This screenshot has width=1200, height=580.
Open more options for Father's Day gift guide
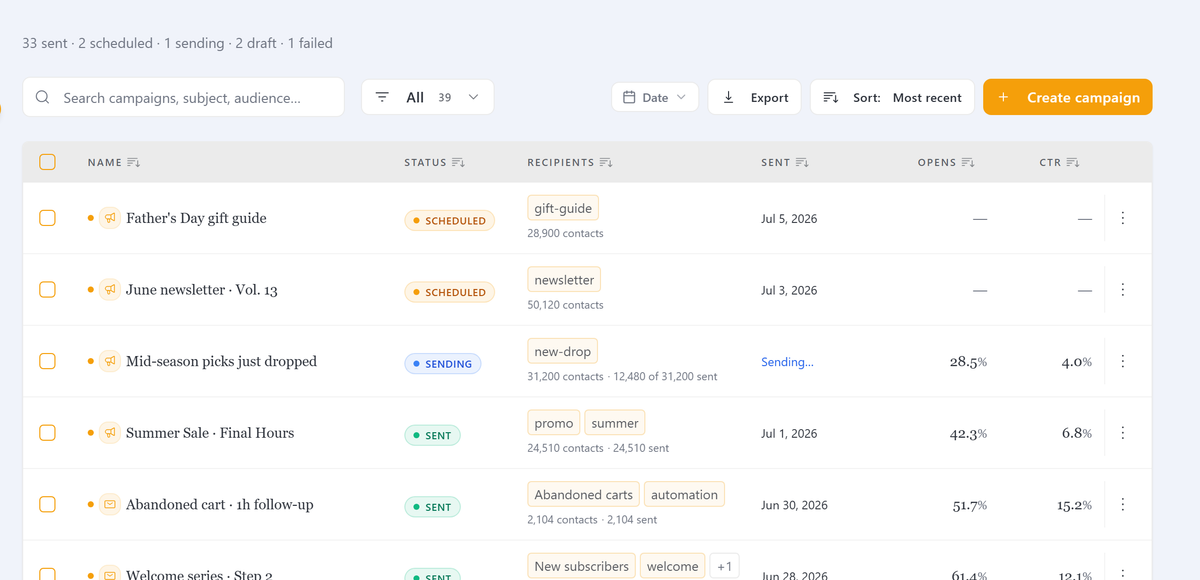pyautogui.click(x=1123, y=218)
